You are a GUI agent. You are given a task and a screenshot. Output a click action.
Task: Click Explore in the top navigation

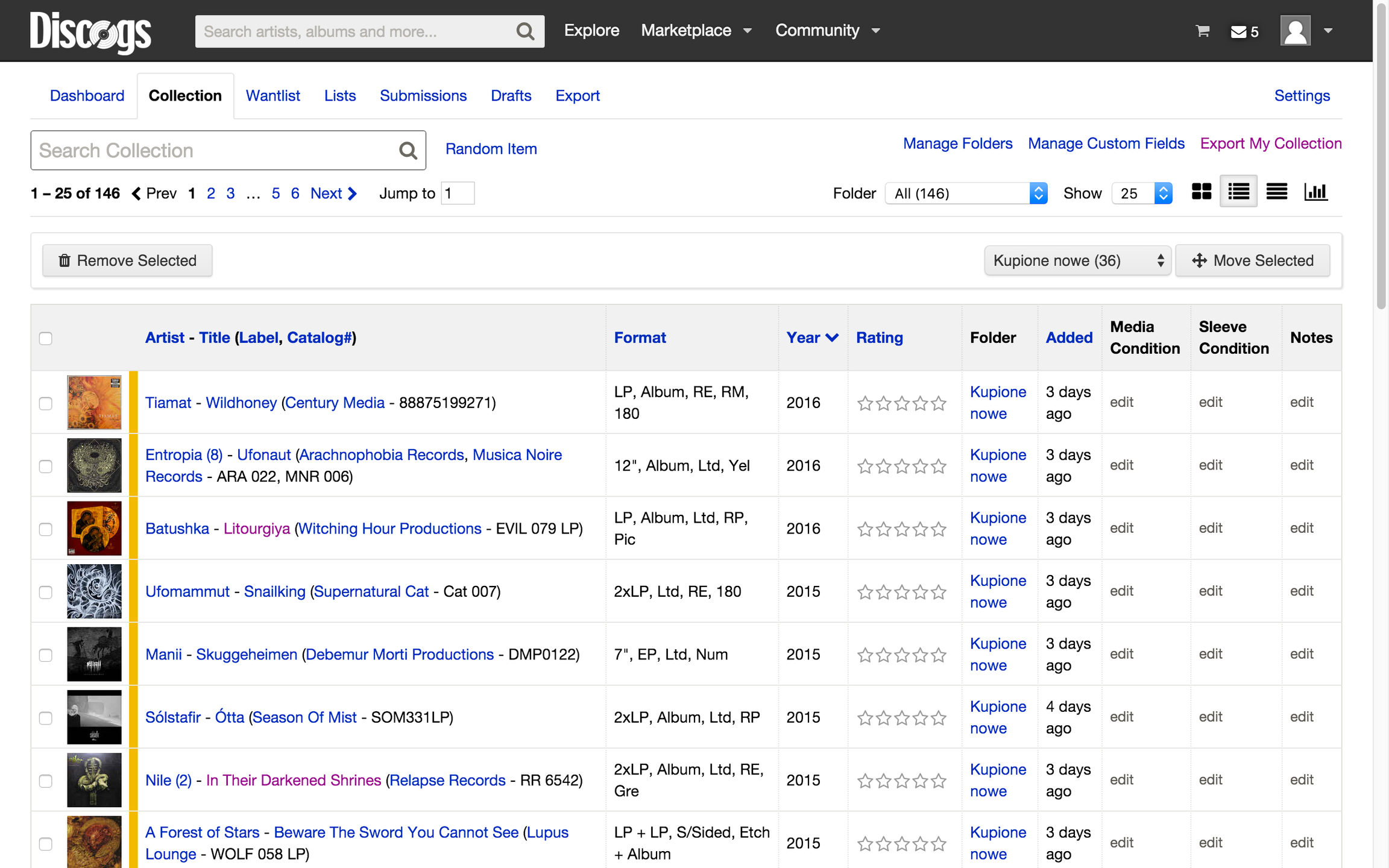coord(591,30)
